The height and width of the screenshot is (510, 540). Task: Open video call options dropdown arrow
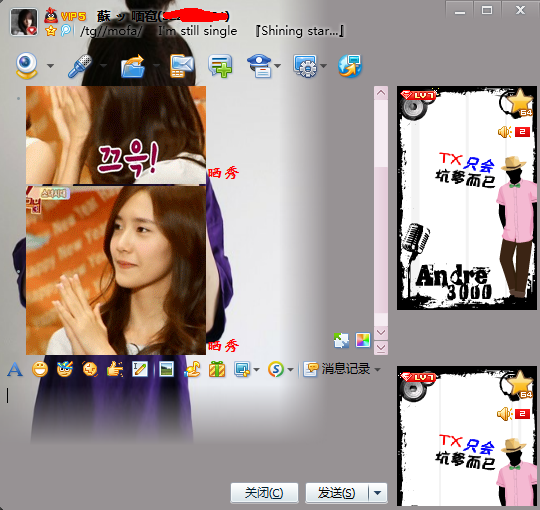[50, 65]
